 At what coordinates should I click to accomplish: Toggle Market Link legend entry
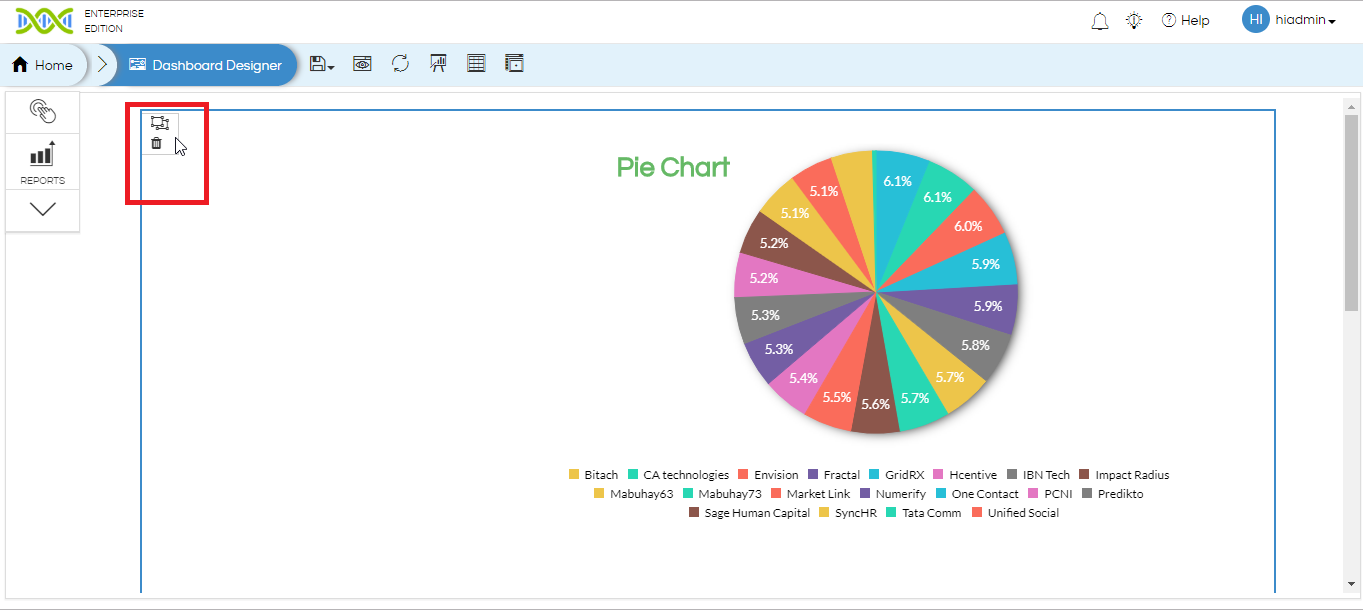pyautogui.click(x=810, y=494)
